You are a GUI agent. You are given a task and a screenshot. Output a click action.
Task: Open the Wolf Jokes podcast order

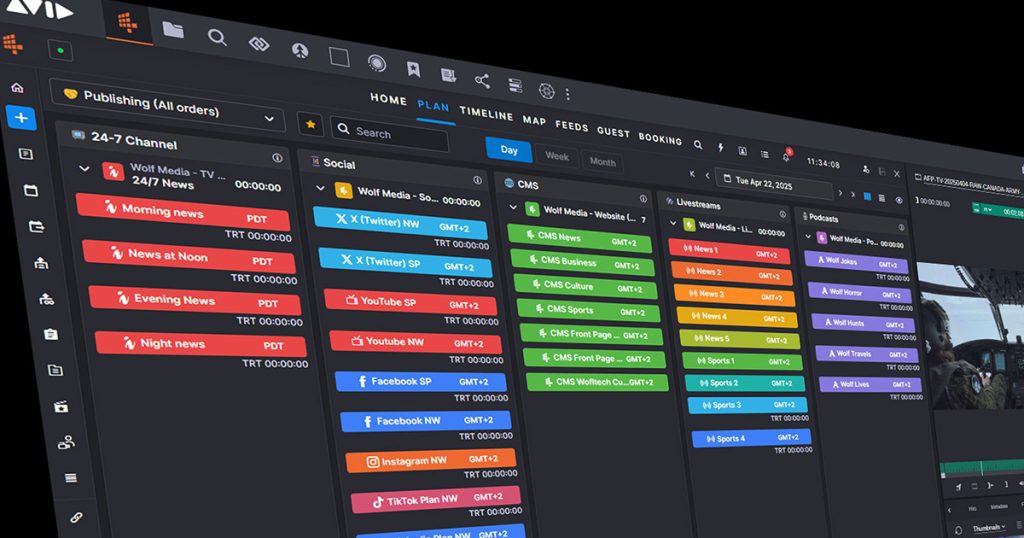click(x=856, y=261)
